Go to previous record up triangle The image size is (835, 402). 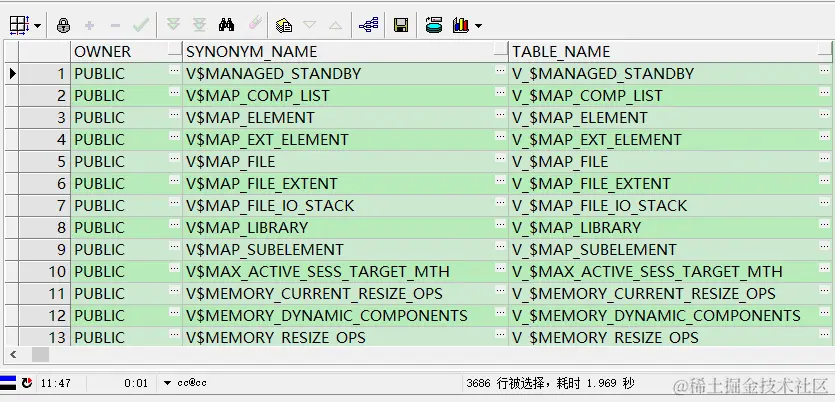[x=335, y=25]
